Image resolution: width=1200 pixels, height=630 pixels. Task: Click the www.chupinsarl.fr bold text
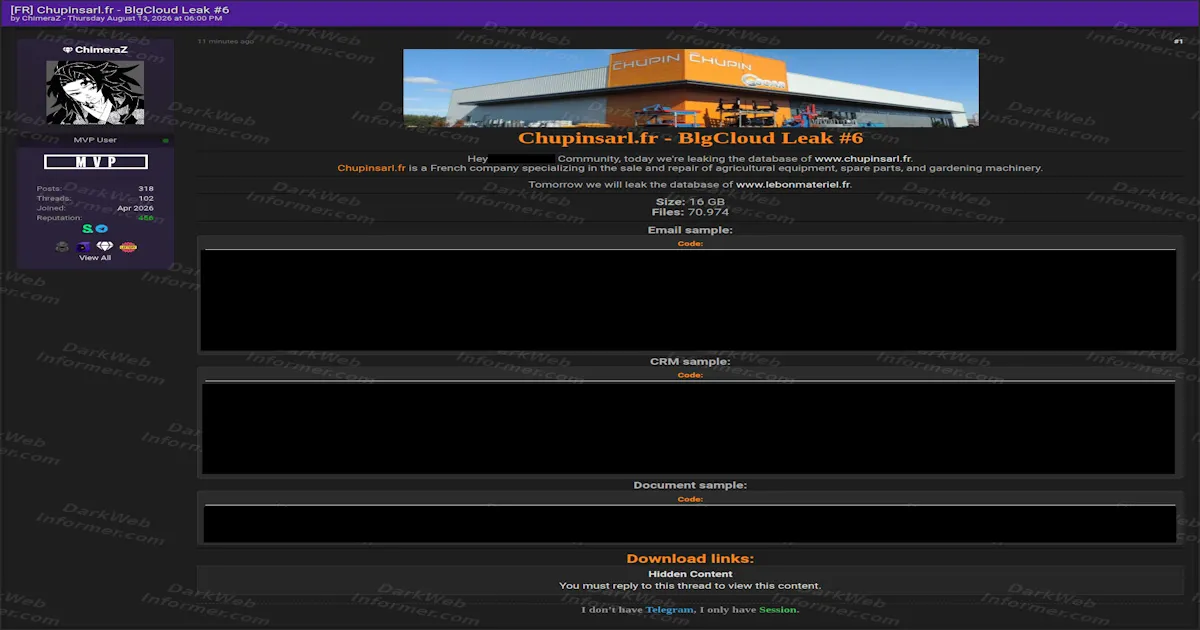pyautogui.click(x=863, y=159)
